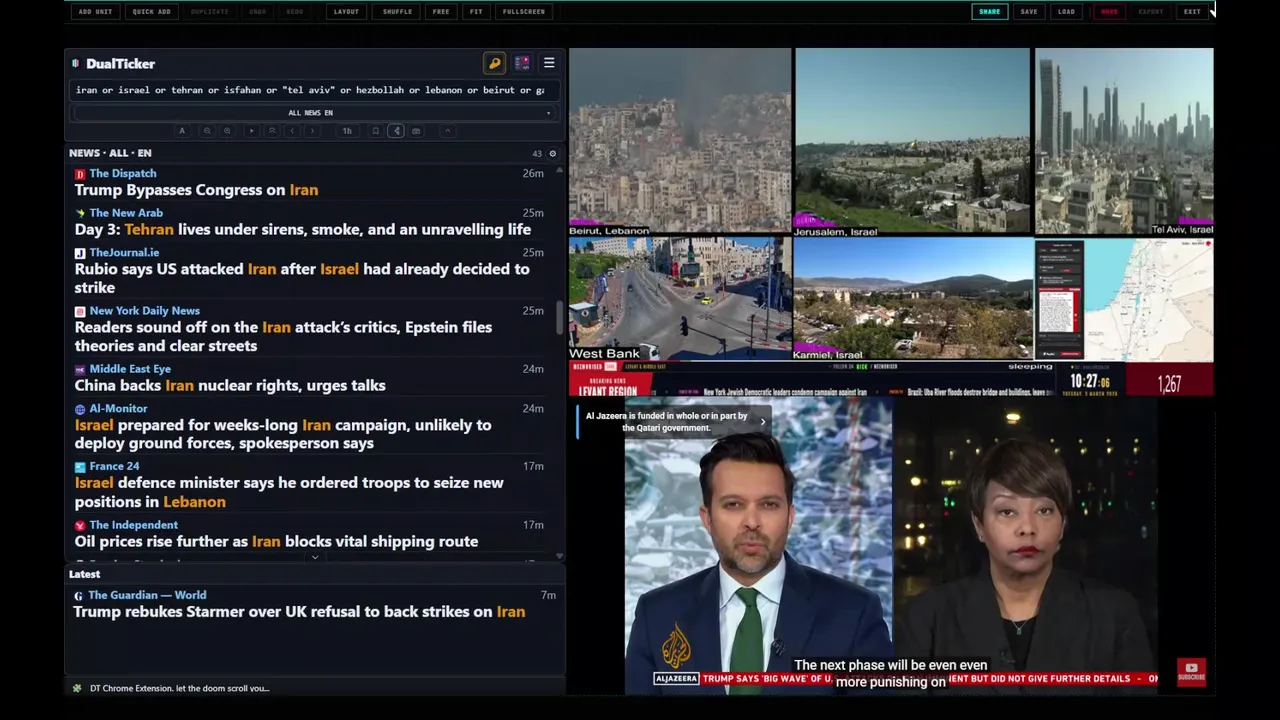
Task: Click The Guardian — World source icon
Action: coord(78,596)
